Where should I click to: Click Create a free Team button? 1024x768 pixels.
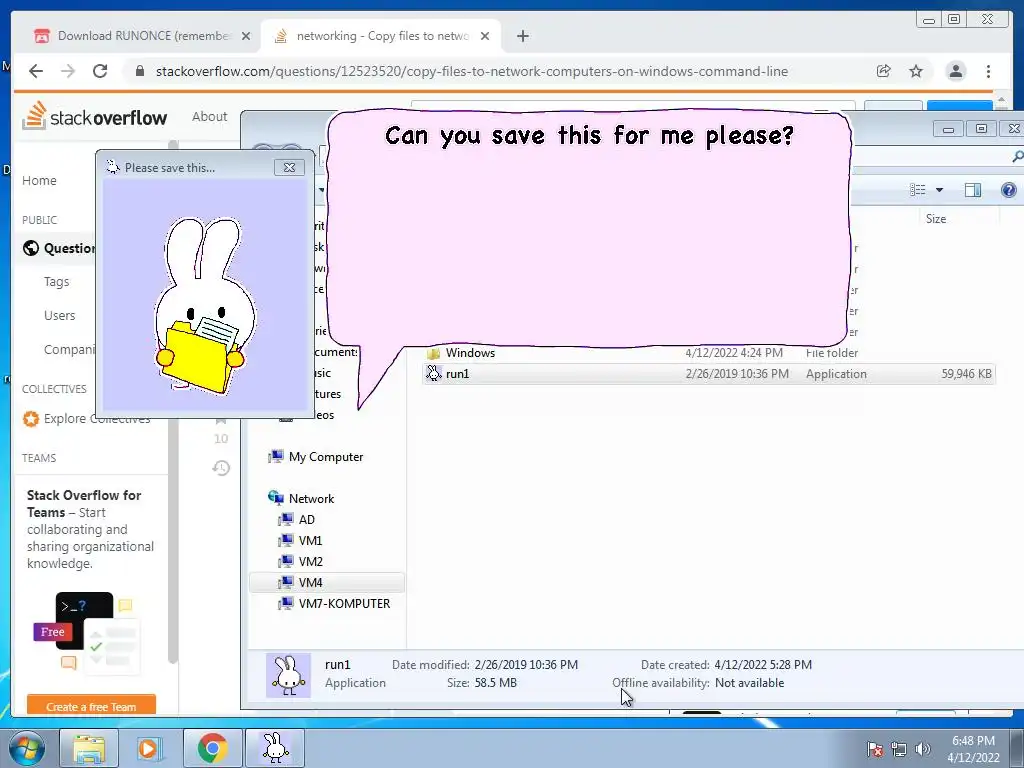[91, 706]
